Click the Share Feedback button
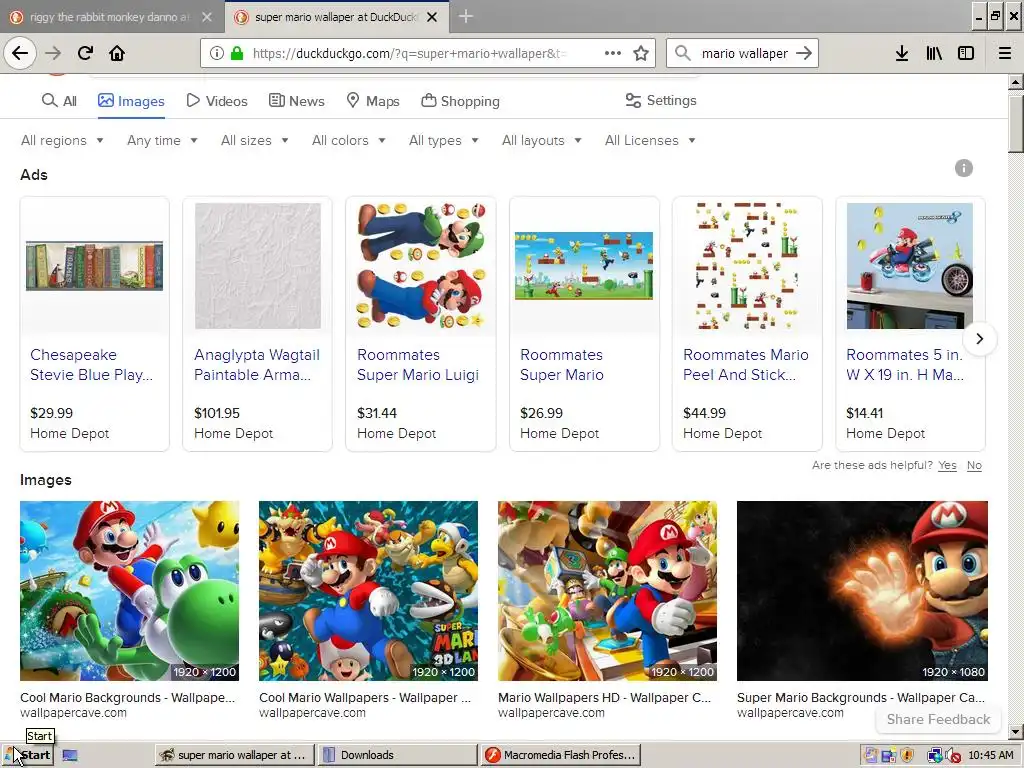The image size is (1024, 768). [x=938, y=719]
